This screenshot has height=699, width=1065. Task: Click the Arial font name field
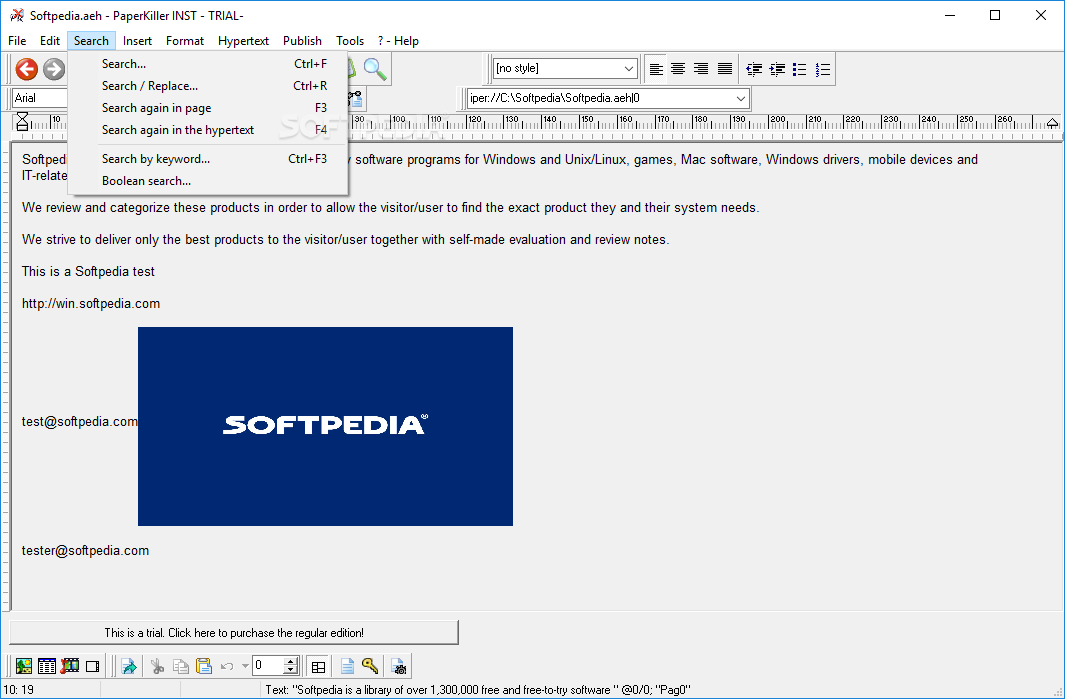tap(41, 98)
